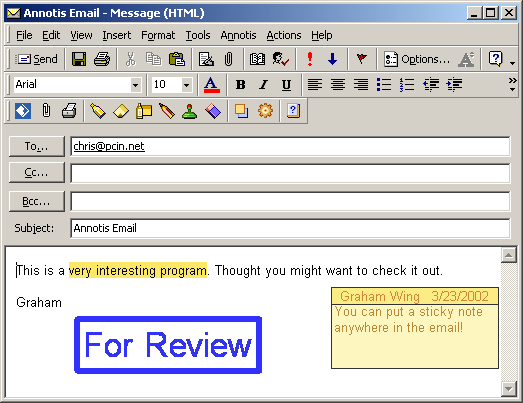The width and height of the screenshot is (523, 403).
Task: Select the eraser tool
Action: tap(213, 111)
